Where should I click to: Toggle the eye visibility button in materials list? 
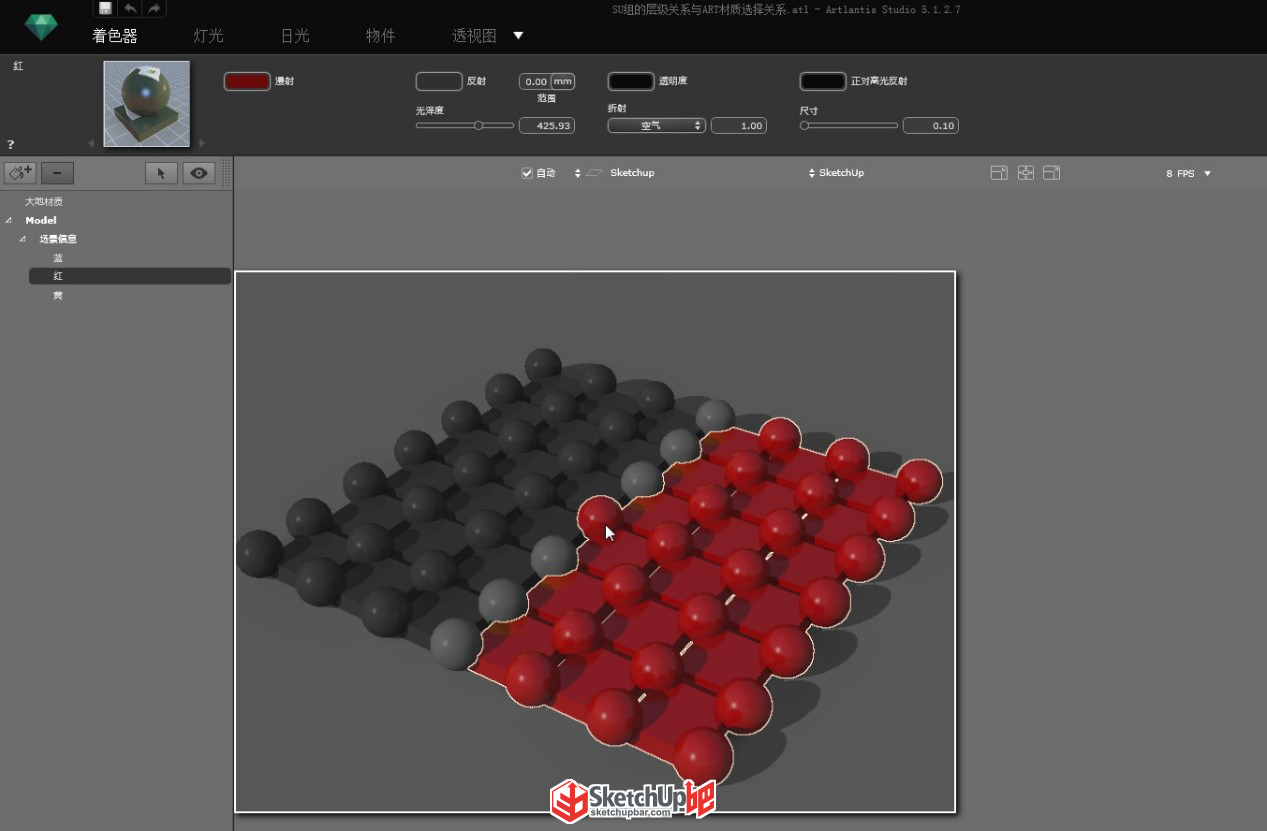[x=198, y=173]
